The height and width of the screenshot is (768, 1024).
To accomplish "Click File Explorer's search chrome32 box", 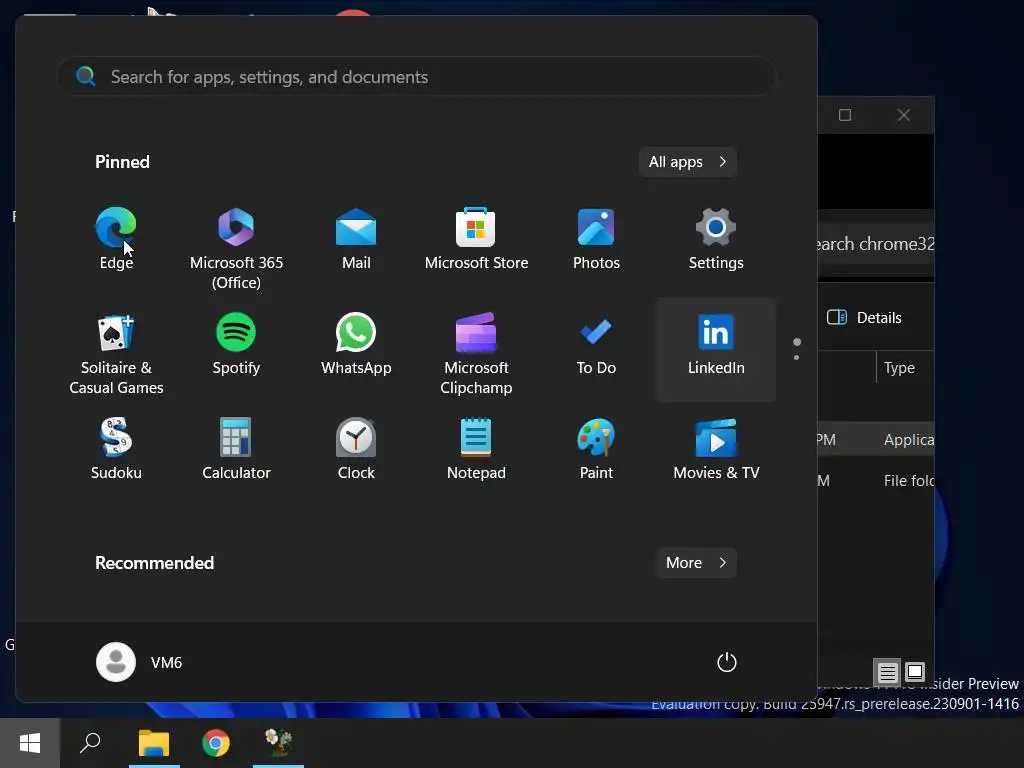I will pyautogui.click(x=876, y=244).
